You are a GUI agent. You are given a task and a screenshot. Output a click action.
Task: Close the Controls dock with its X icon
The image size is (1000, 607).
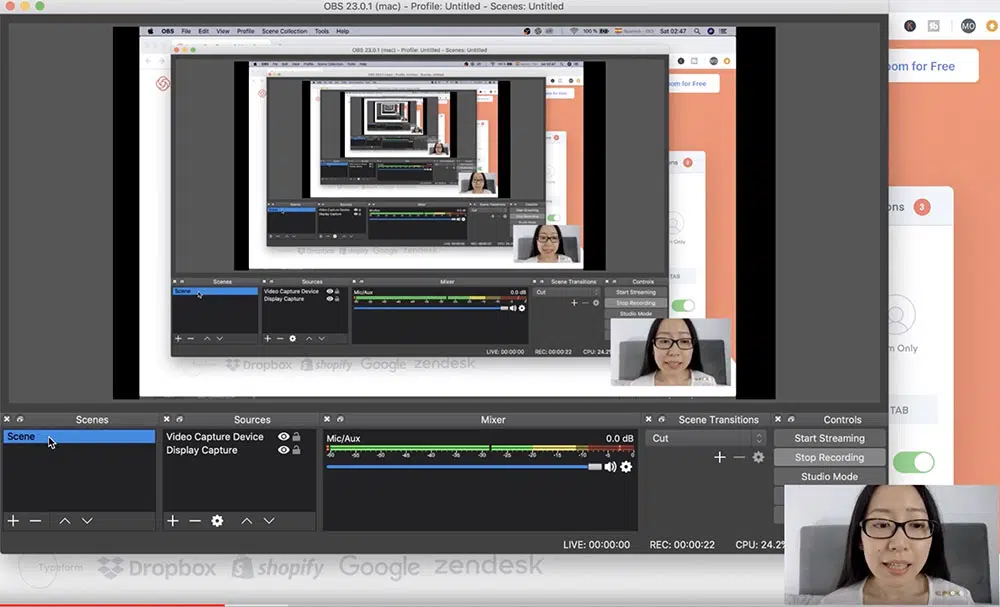coord(778,419)
